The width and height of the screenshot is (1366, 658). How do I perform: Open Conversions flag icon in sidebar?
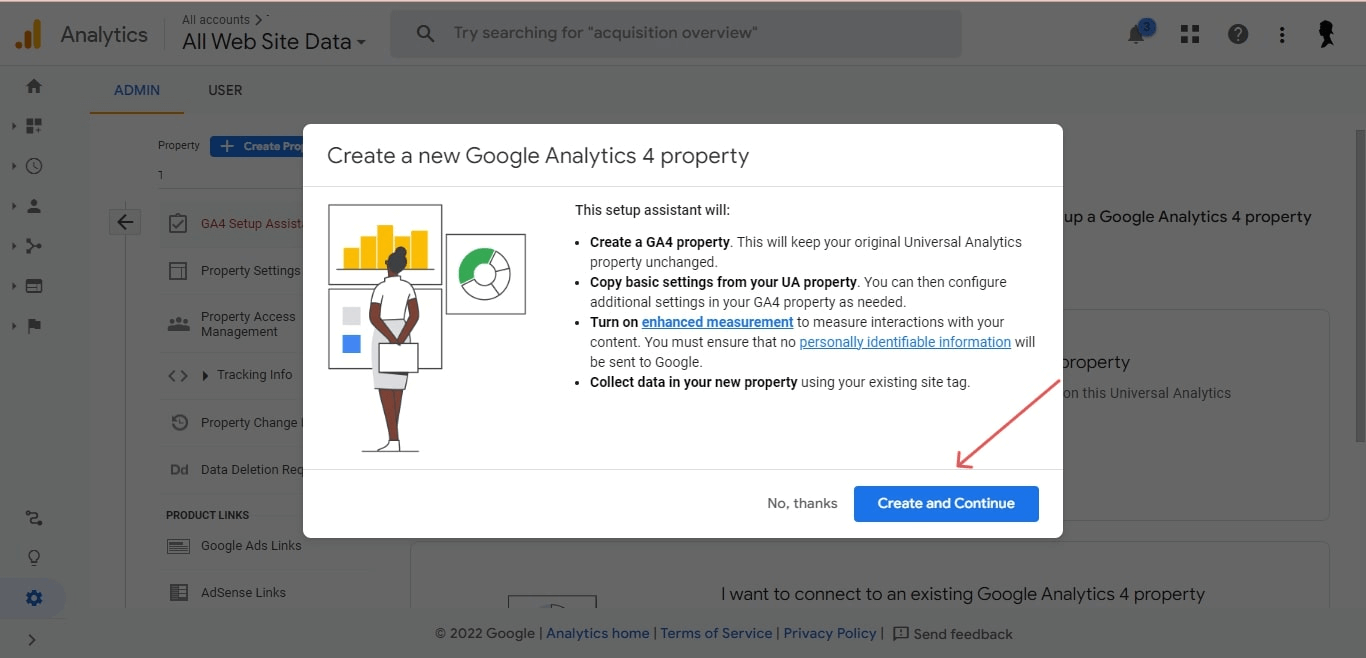click(x=34, y=326)
